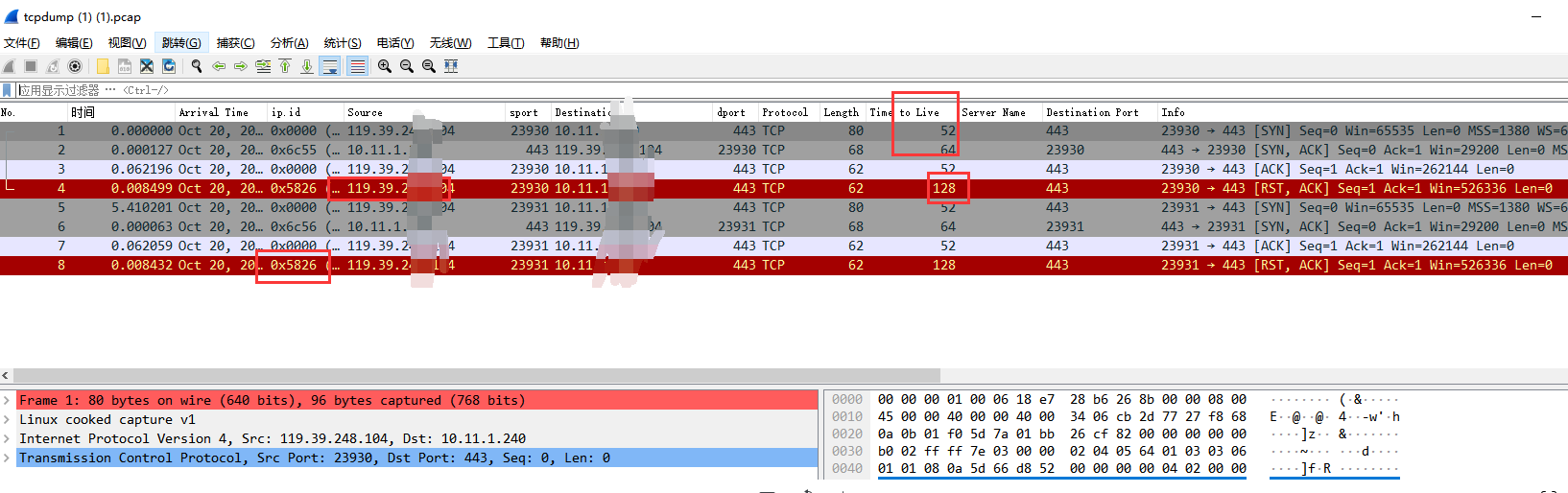Click the display filter bookmark icon
The height and width of the screenshot is (493, 1568).
pos(8,90)
